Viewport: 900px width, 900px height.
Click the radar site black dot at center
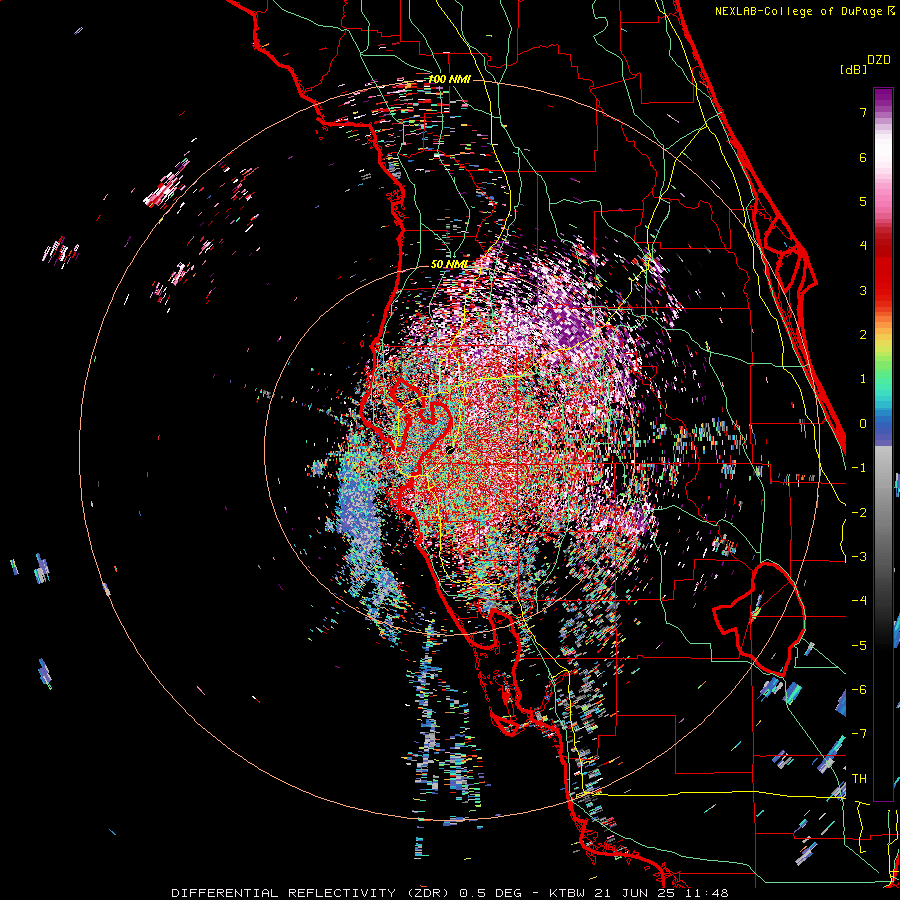point(450,450)
